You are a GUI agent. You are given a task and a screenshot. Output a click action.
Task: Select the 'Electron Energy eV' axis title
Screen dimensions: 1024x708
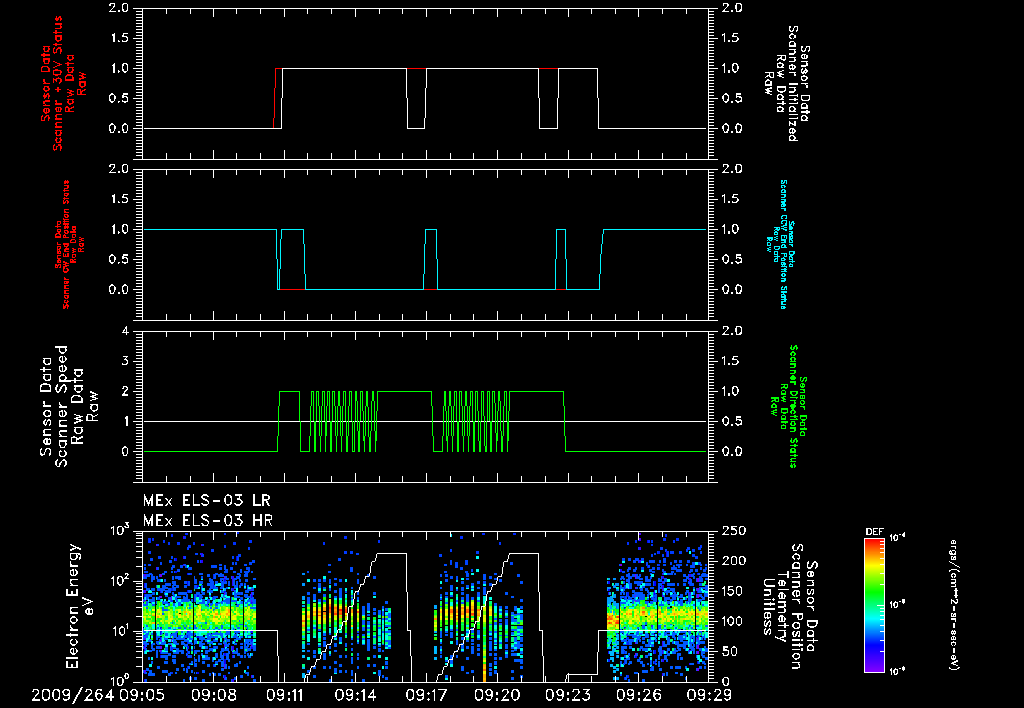point(80,605)
